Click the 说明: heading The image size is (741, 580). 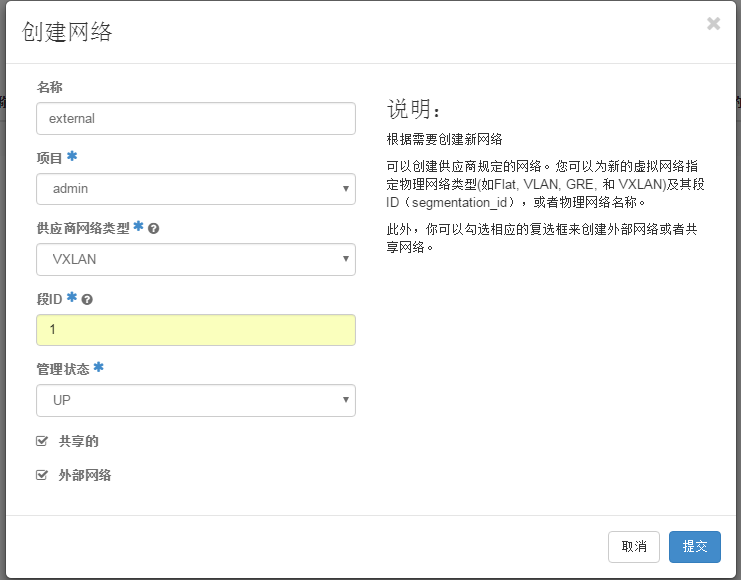pos(414,109)
